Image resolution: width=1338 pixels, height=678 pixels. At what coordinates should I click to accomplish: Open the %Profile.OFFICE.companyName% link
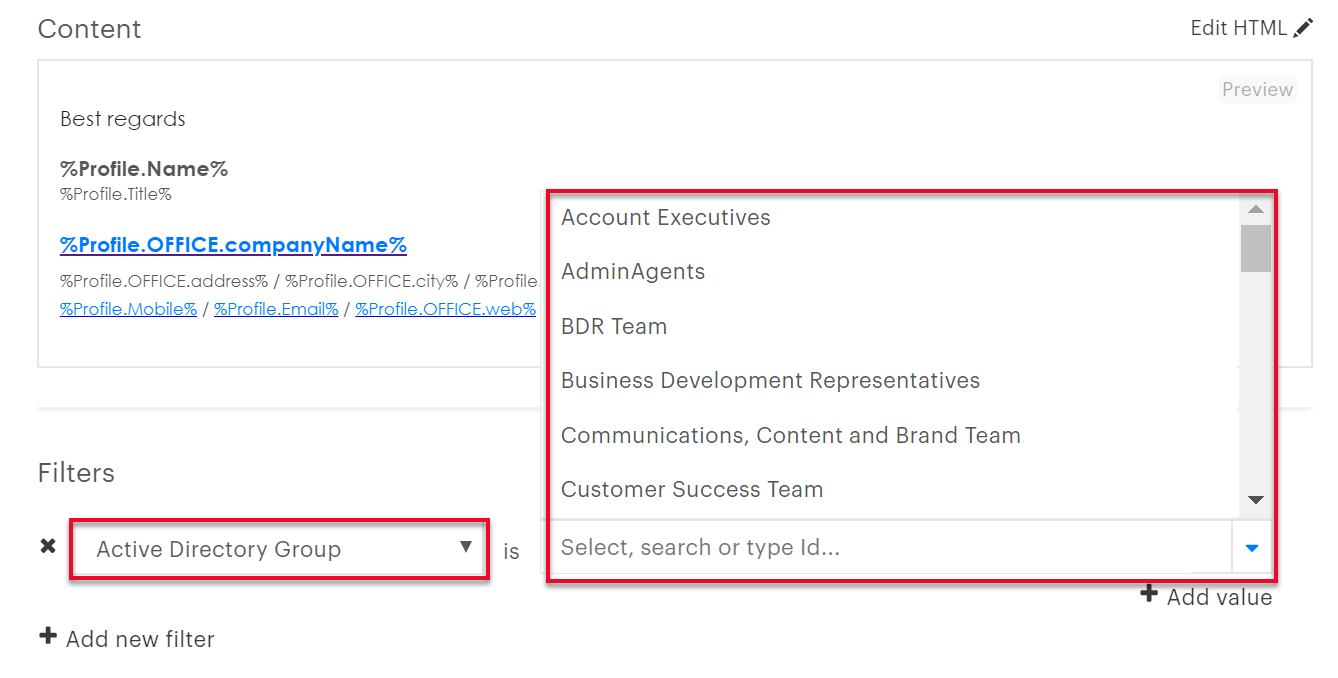233,244
